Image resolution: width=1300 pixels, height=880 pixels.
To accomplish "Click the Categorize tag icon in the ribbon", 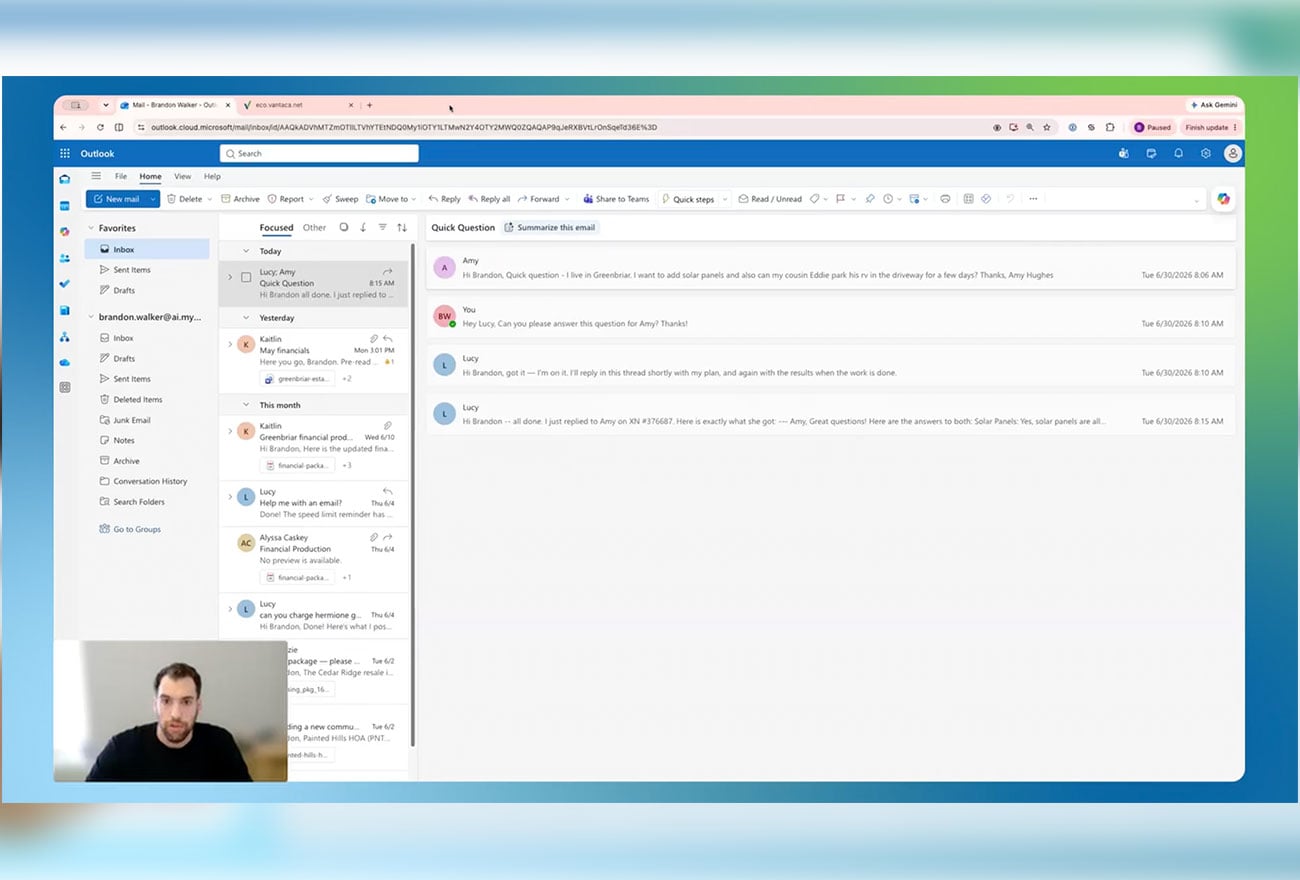I will [x=814, y=199].
